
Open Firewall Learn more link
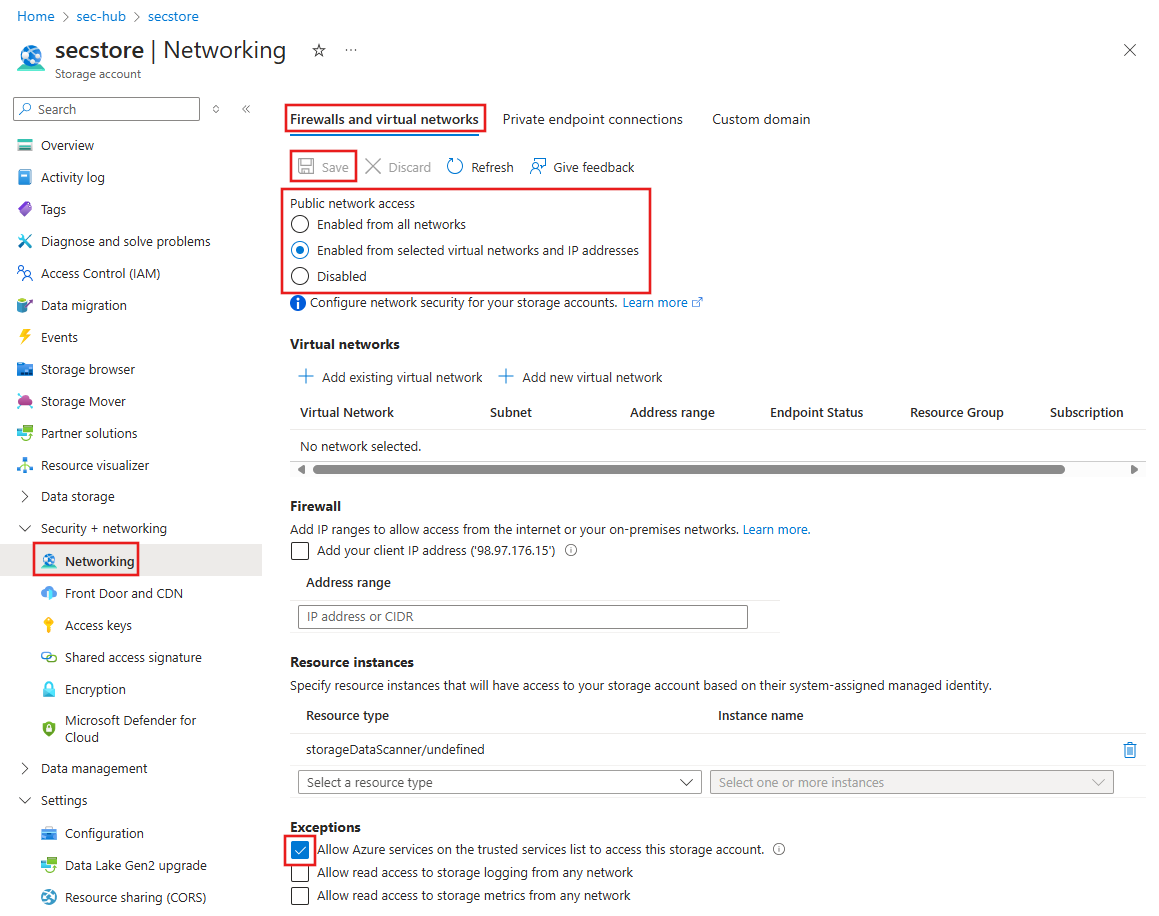(776, 529)
